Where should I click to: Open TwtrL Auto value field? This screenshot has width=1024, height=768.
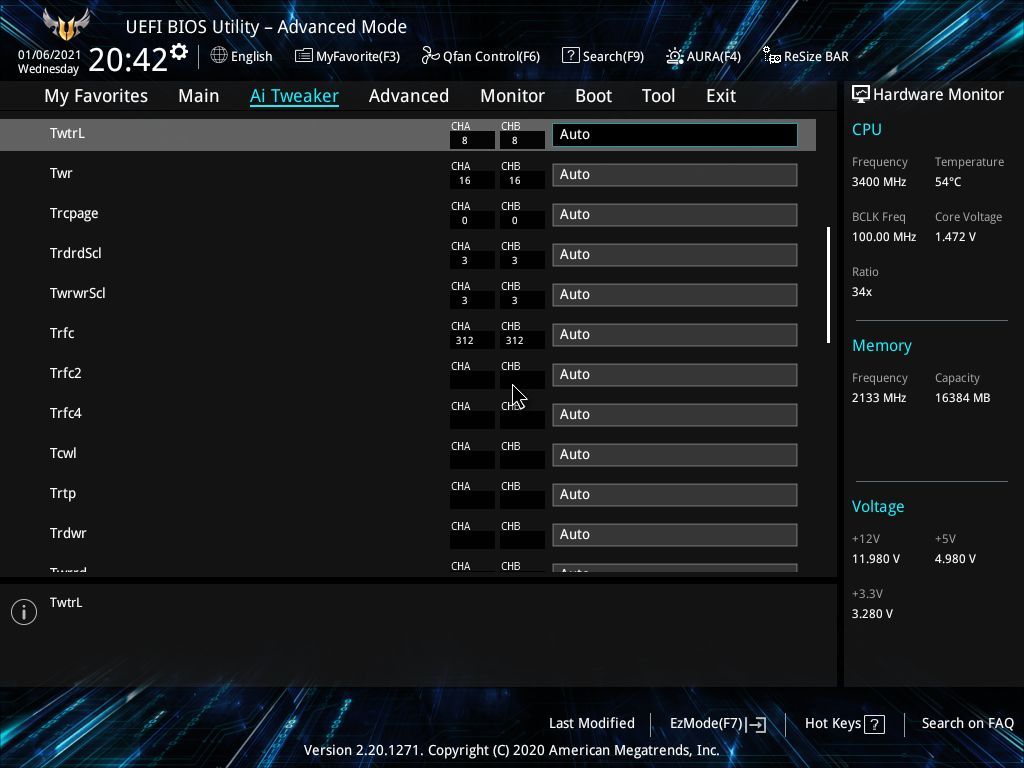tap(675, 135)
